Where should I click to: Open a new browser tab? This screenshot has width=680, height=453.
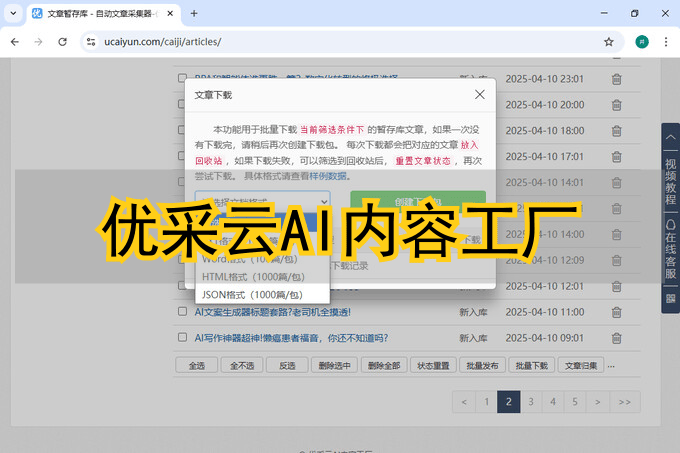[194, 14]
